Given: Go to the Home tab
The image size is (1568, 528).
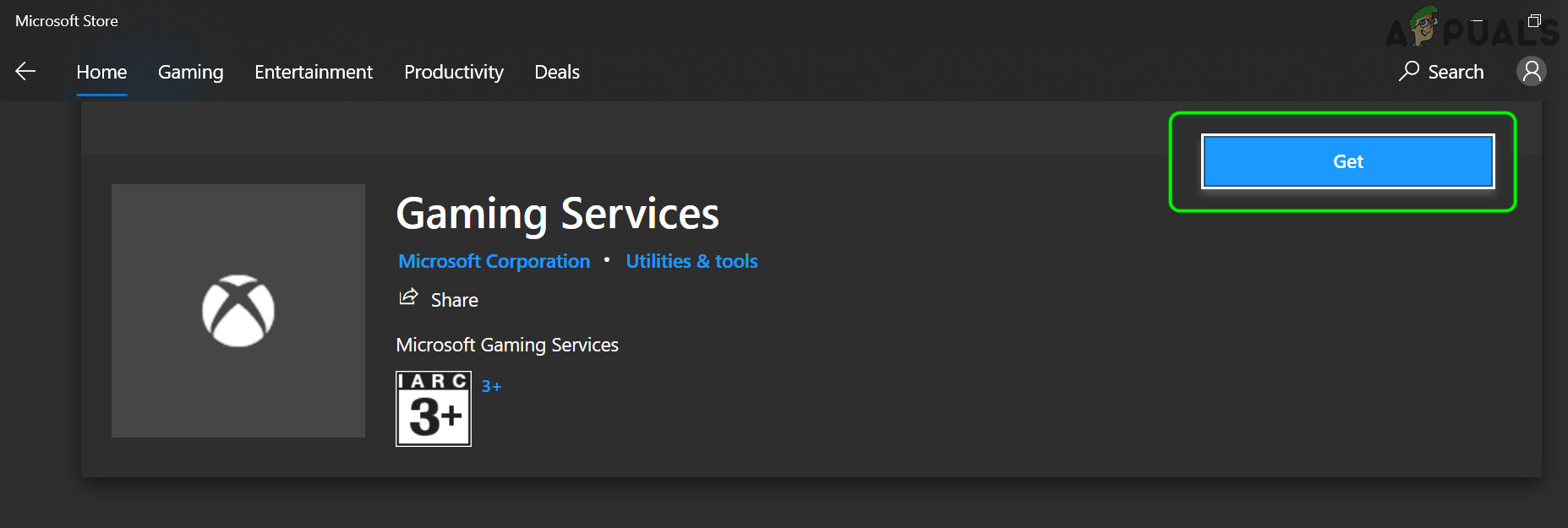Looking at the screenshot, I should [x=101, y=73].
